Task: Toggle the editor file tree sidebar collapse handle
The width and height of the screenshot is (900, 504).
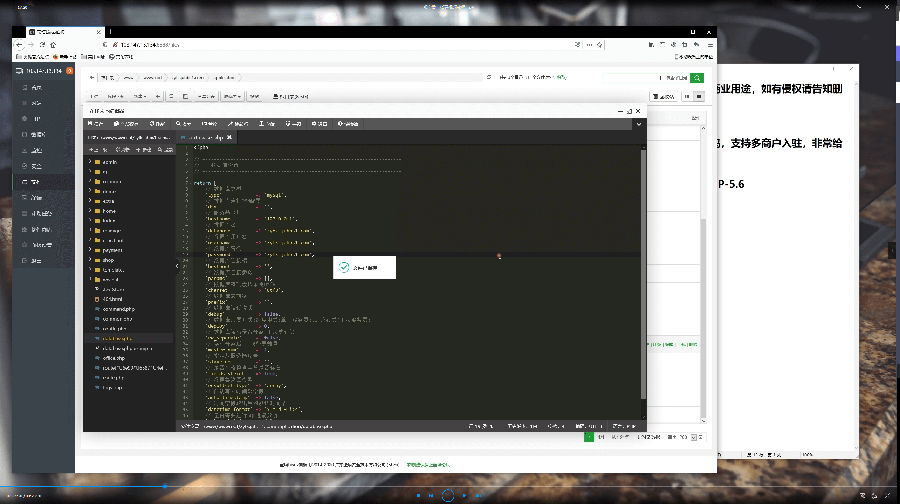Action: coord(178,265)
